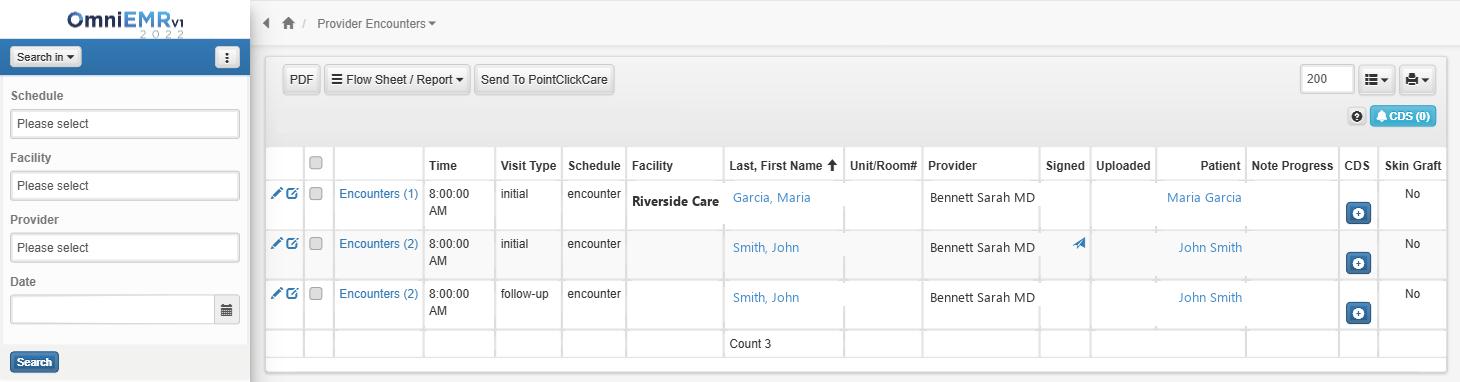Go to home via house icon

tap(288, 23)
